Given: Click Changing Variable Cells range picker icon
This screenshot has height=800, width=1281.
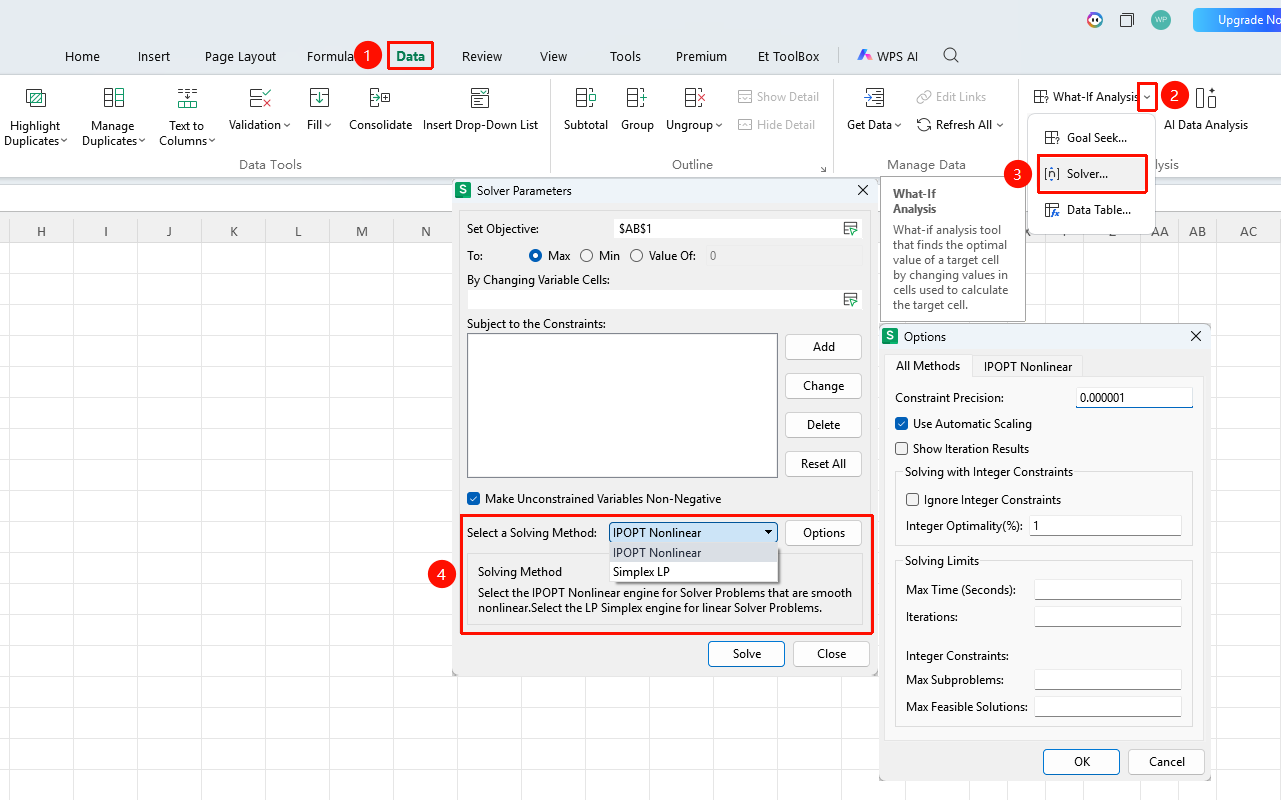Looking at the screenshot, I should tap(850, 299).
